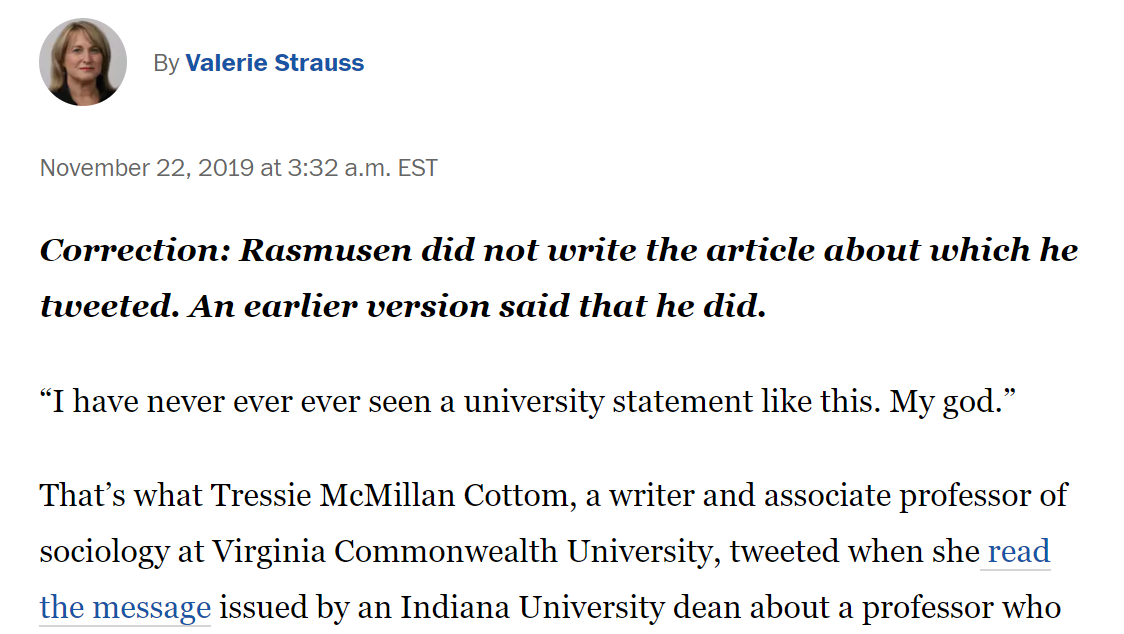The width and height of the screenshot is (1124, 634).
Task: Click the phrase "My god."
Action: point(953,402)
